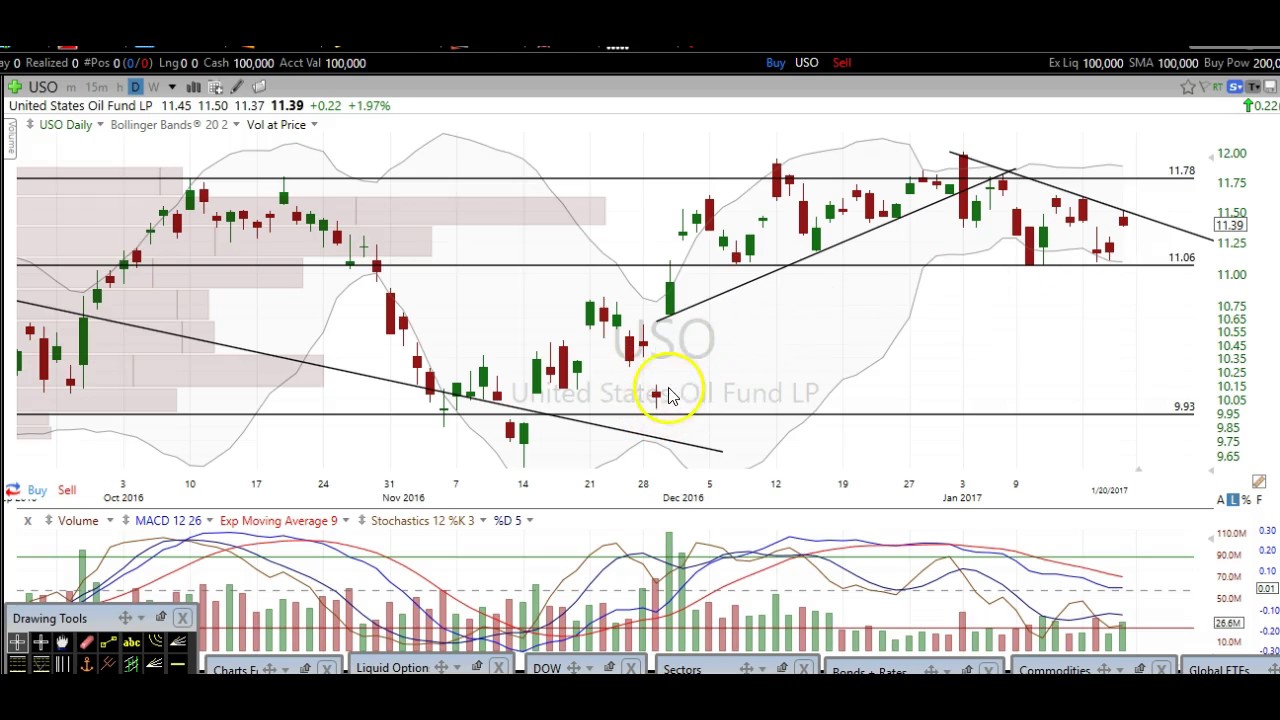Click the pencil draw icon in chart toolbar

coord(237,87)
